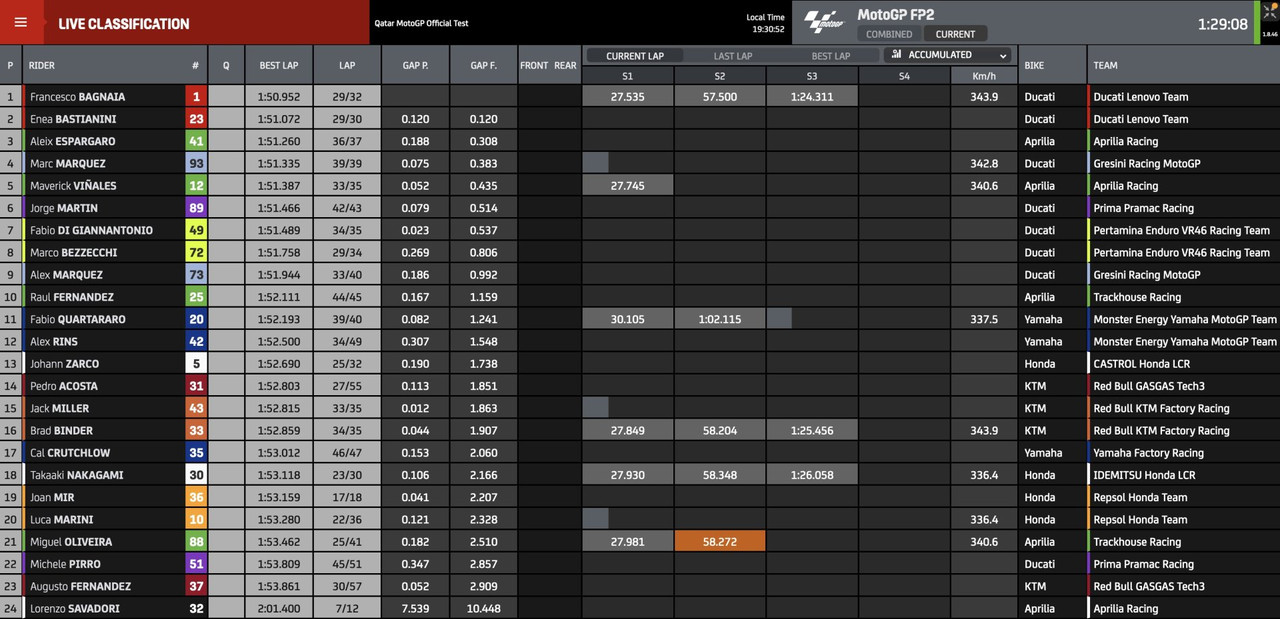Click Savadori's number 32 badge

tap(196, 608)
